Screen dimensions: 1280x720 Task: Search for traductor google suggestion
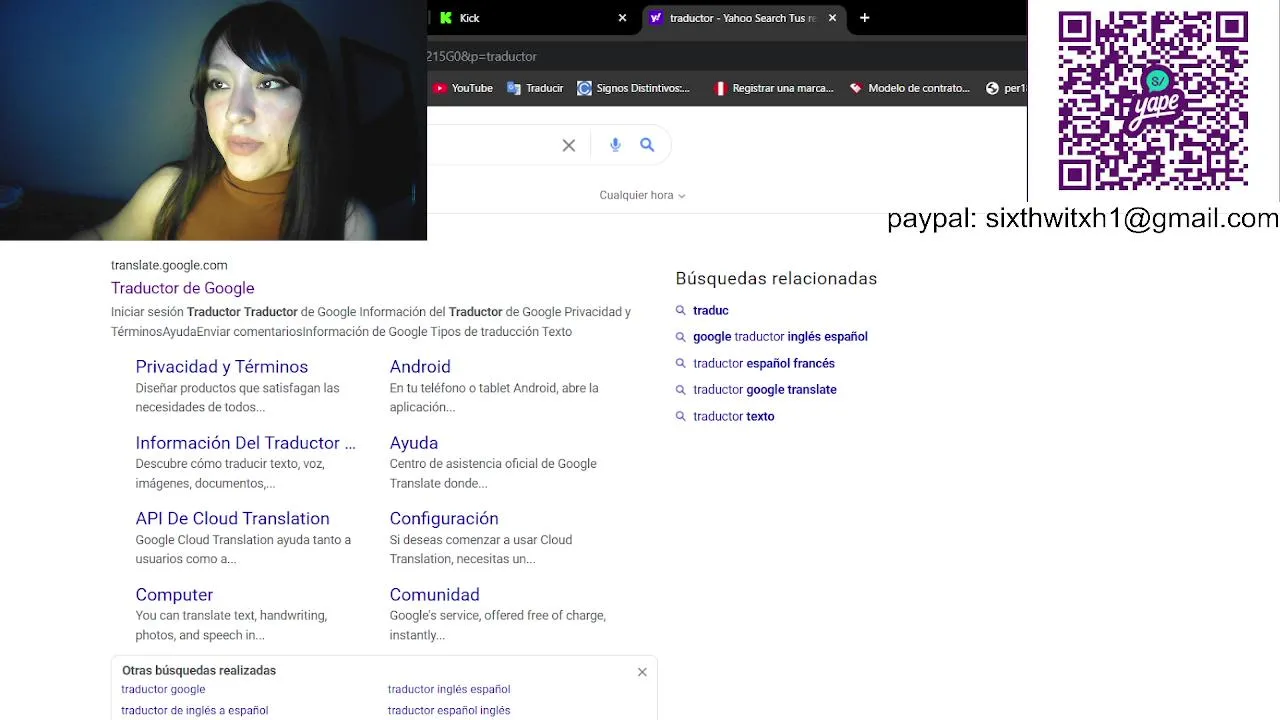point(163,689)
